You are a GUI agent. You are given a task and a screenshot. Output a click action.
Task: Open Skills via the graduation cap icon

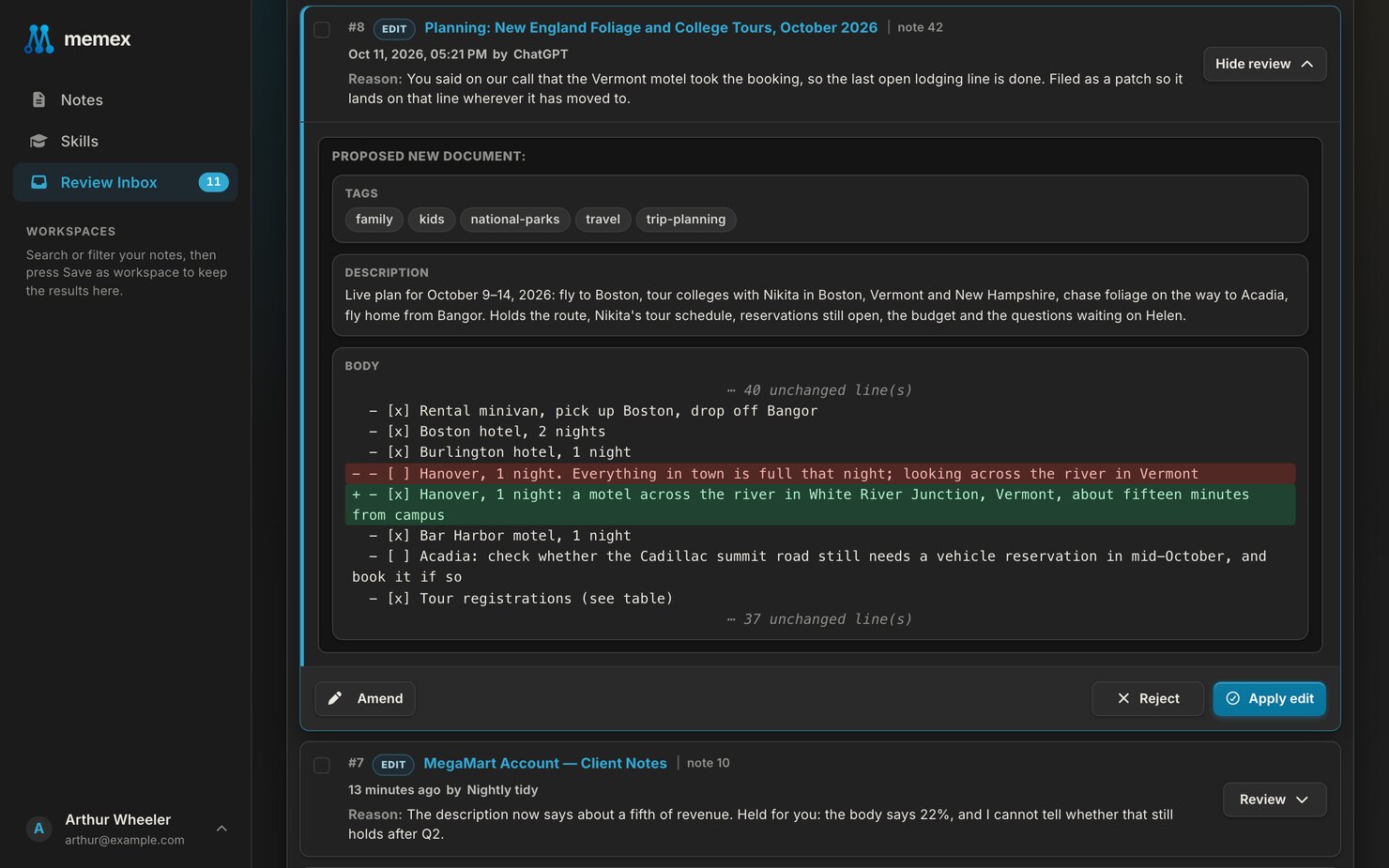pyautogui.click(x=38, y=141)
